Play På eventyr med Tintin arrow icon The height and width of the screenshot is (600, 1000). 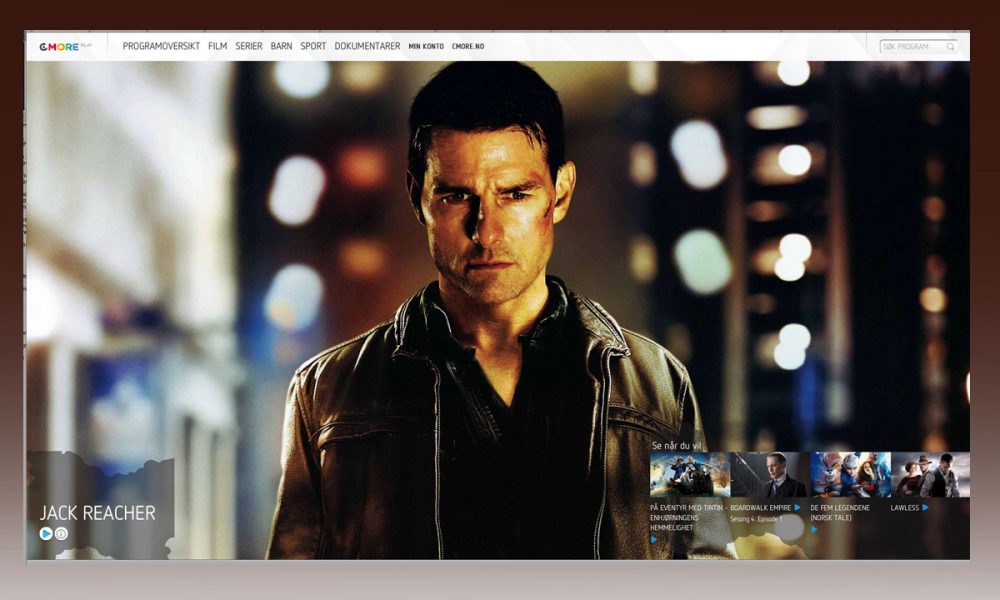coord(653,539)
